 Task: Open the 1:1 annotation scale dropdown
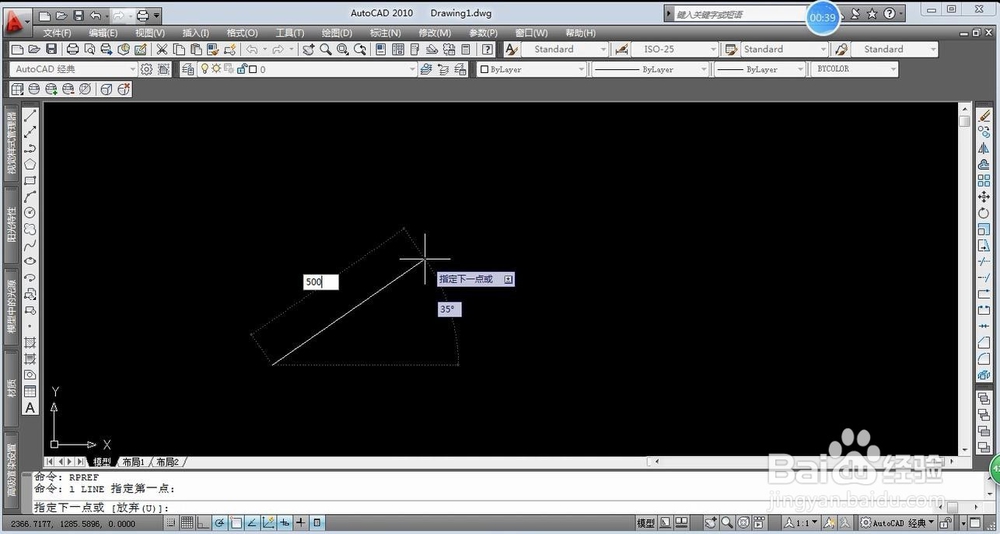(x=801, y=523)
